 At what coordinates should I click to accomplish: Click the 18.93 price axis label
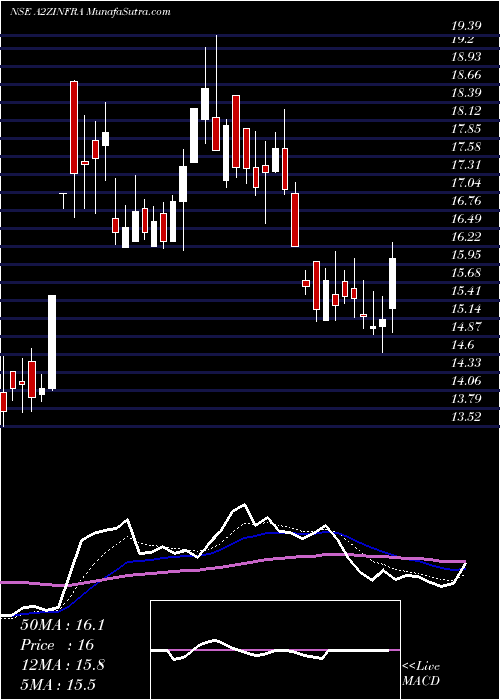(x=466, y=57)
